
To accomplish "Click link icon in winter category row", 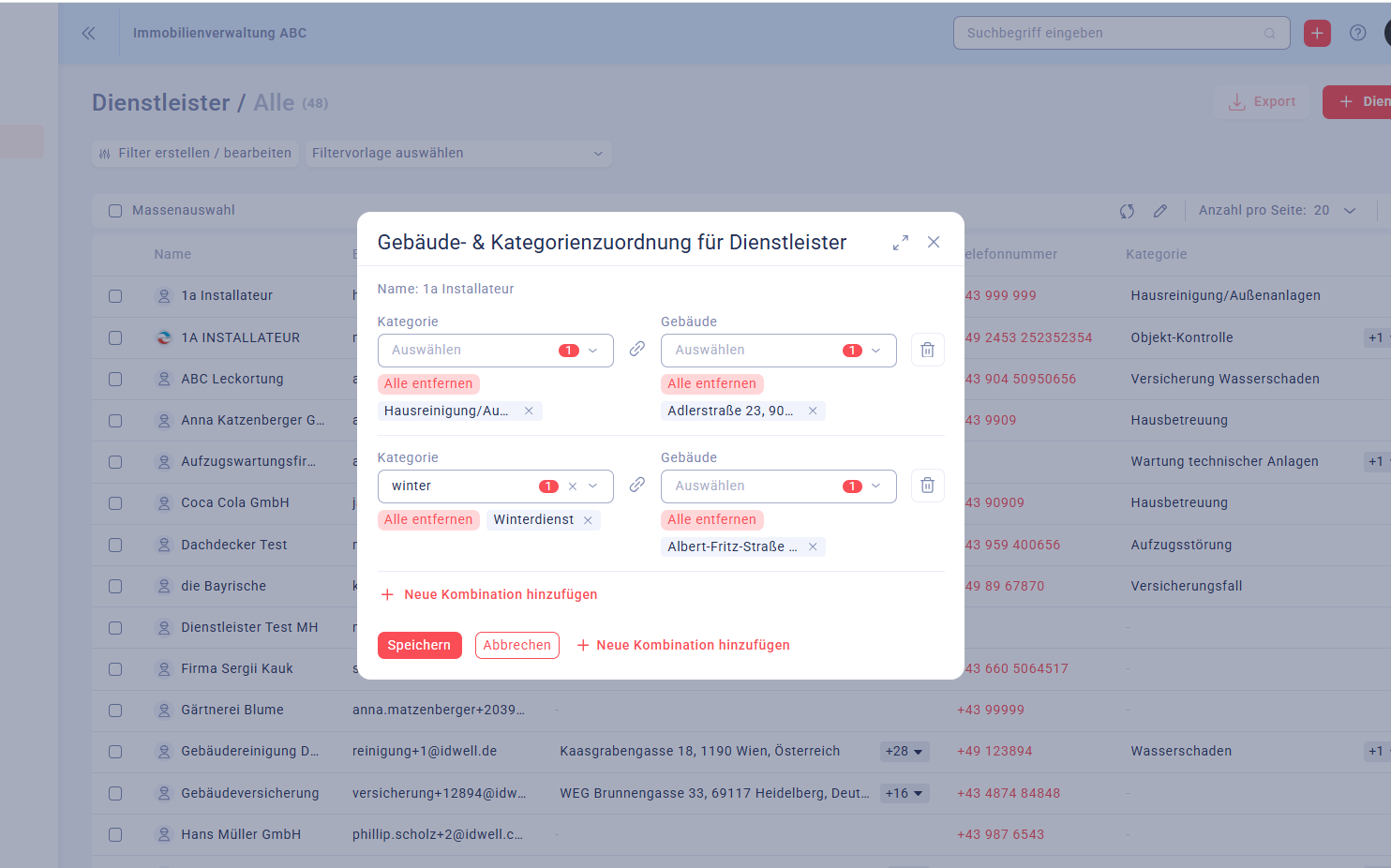I will click(x=637, y=485).
